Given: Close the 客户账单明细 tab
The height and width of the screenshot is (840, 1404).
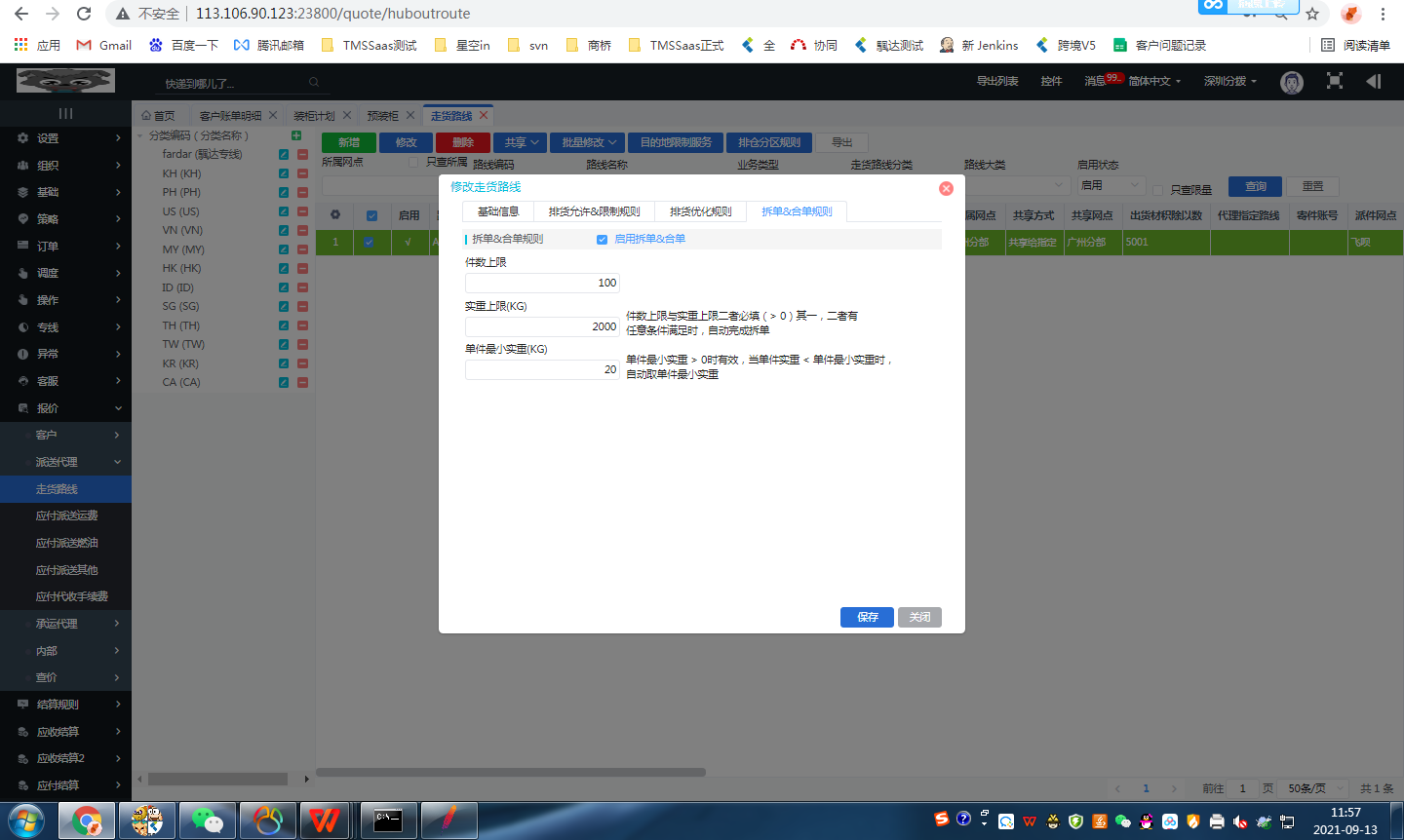Looking at the screenshot, I should (273, 115).
